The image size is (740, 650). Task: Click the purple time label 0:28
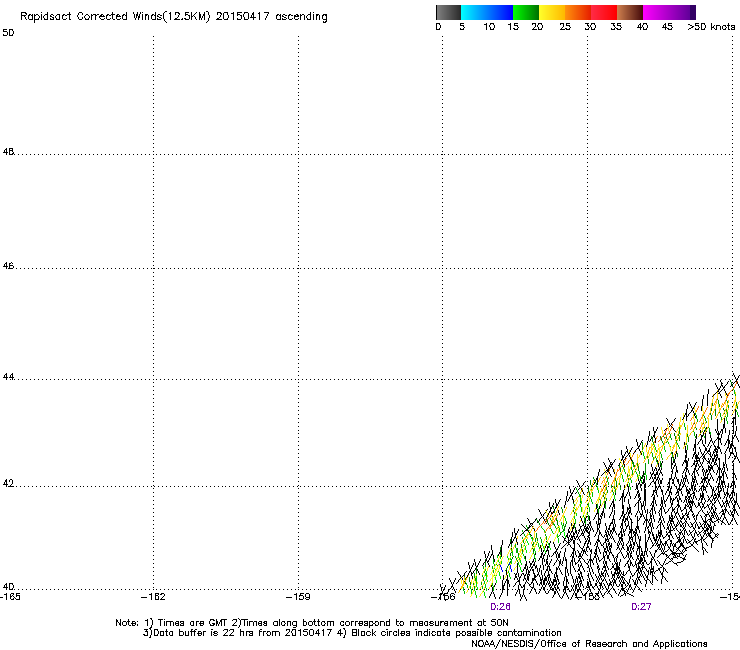pyautogui.click(x=500, y=607)
